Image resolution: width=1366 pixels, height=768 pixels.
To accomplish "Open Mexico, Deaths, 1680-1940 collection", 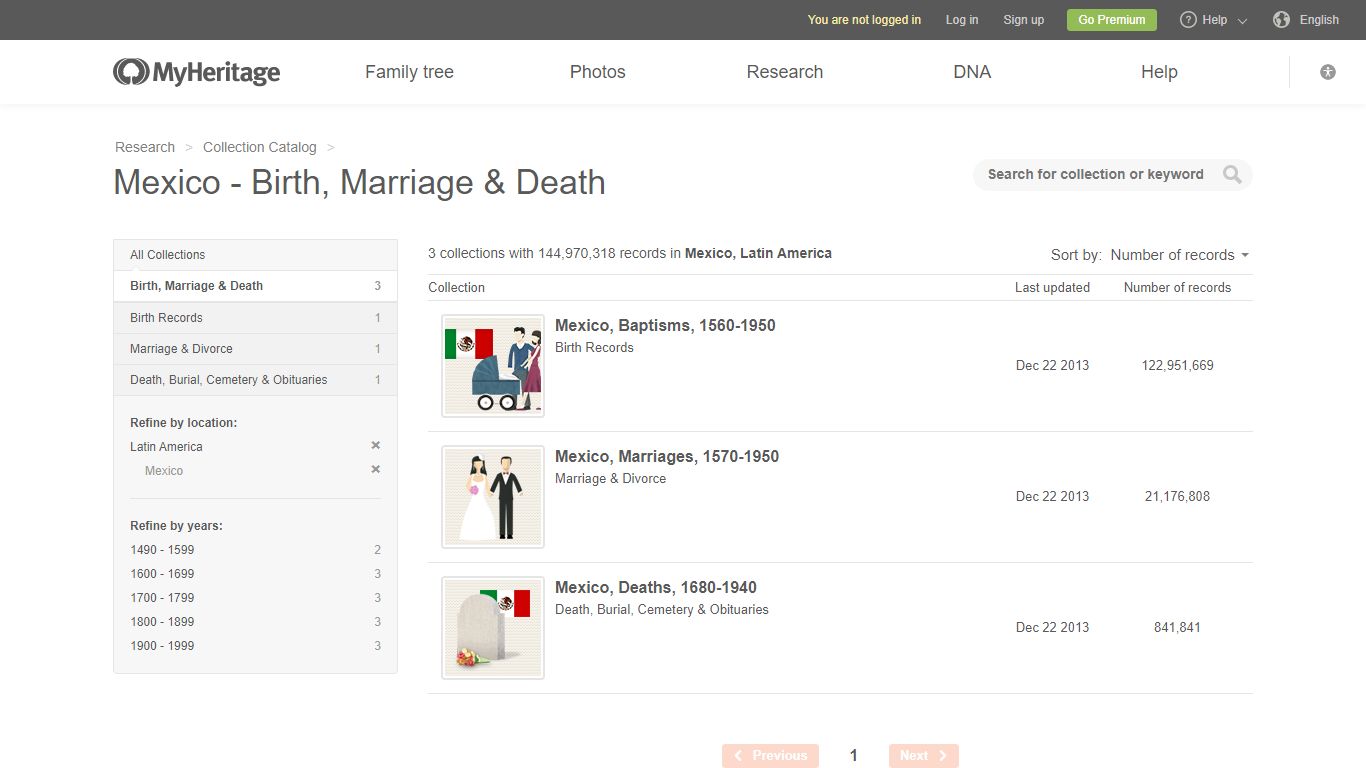I will [x=656, y=587].
